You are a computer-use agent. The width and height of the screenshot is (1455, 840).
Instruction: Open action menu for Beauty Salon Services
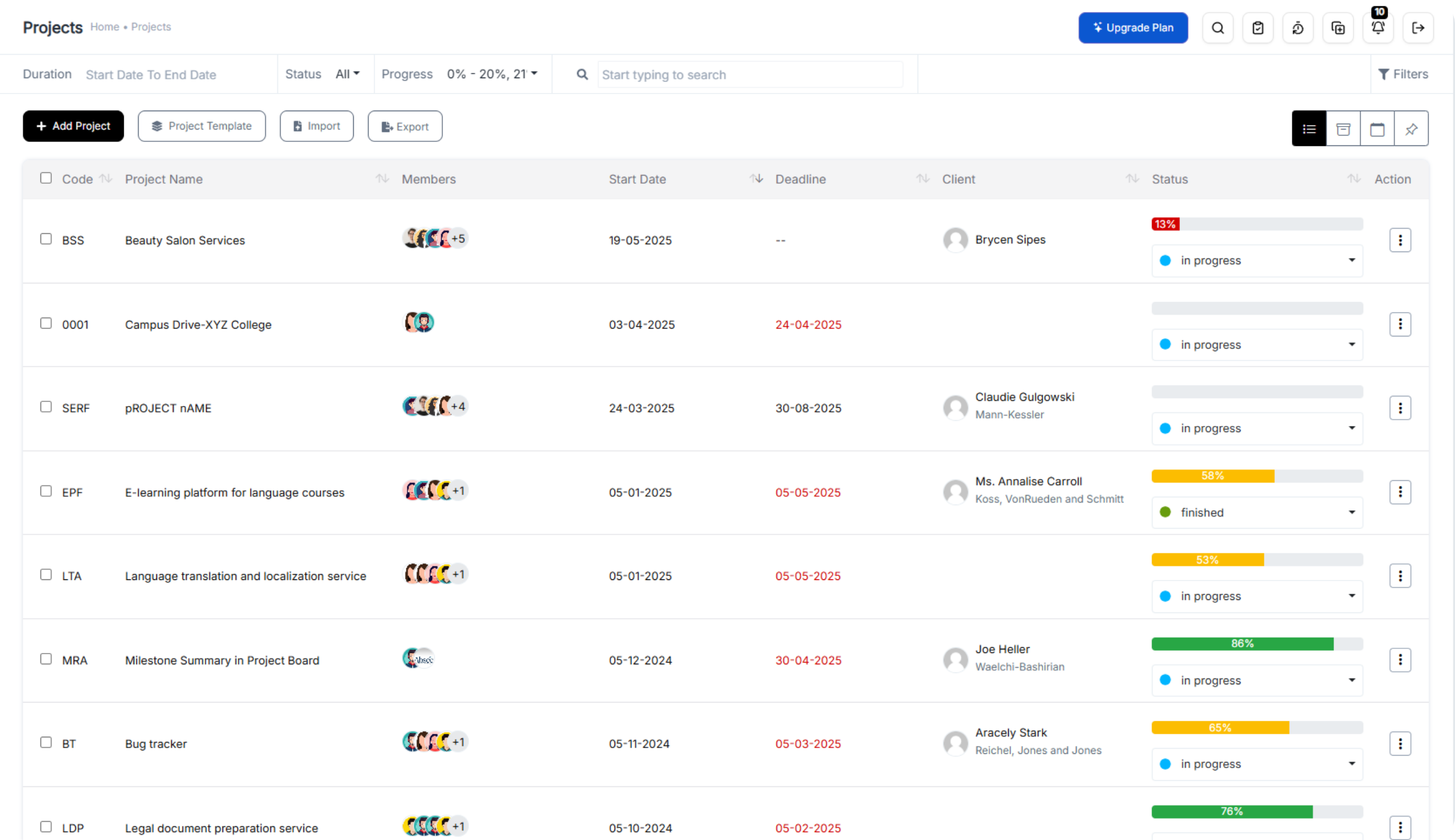1400,240
